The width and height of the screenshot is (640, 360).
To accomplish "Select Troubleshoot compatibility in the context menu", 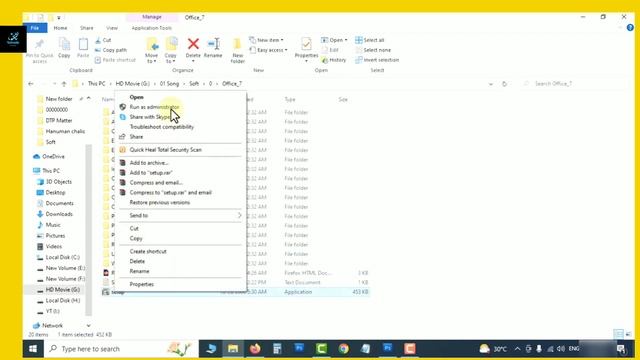I will coord(162,127).
